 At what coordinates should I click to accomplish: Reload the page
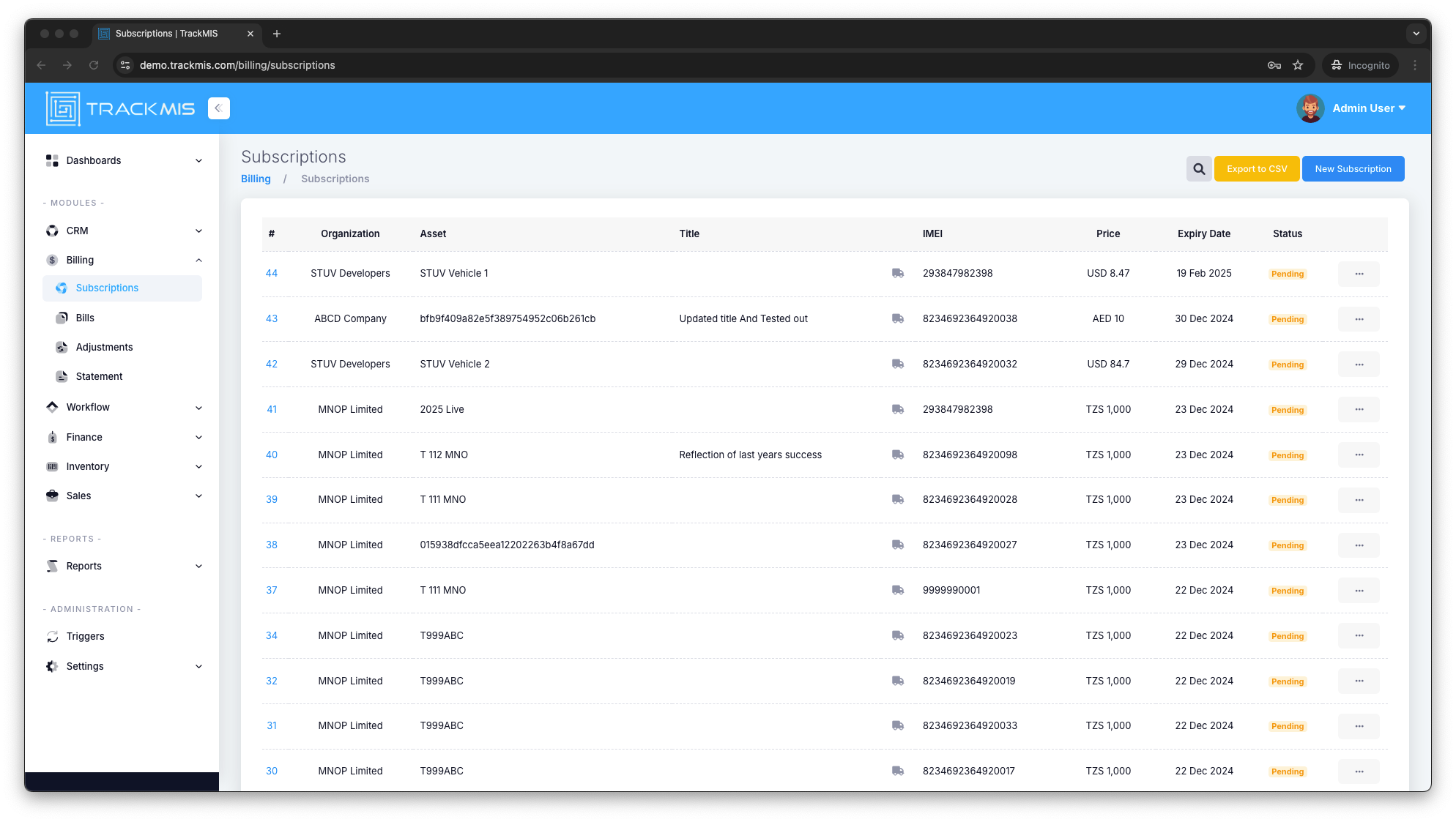tap(94, 65)
